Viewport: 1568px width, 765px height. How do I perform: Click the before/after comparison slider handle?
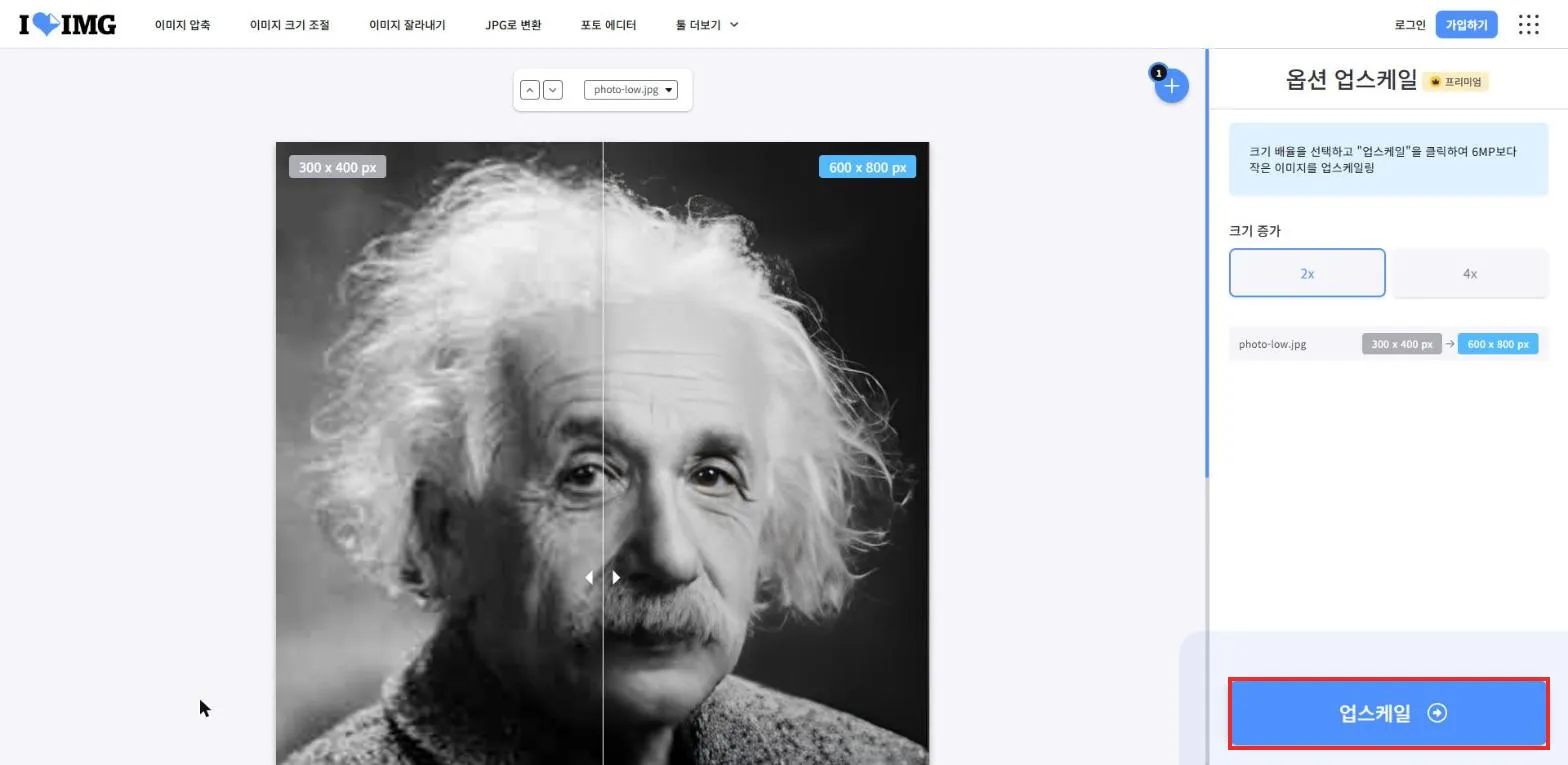point(602,577)
